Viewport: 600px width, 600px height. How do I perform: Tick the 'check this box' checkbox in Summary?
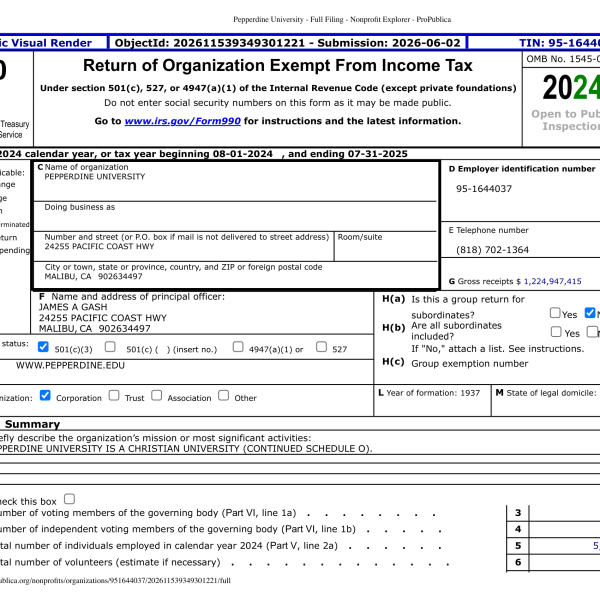point(69,499)
